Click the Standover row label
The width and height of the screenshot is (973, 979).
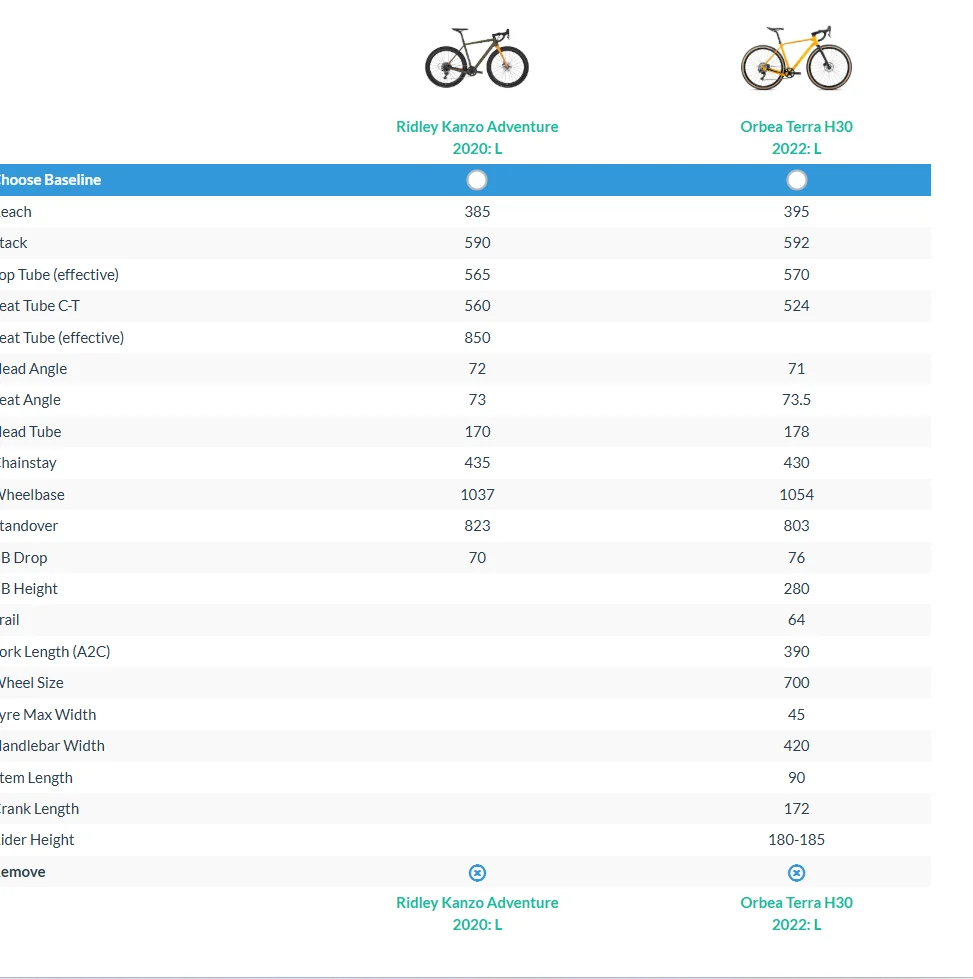29,526
